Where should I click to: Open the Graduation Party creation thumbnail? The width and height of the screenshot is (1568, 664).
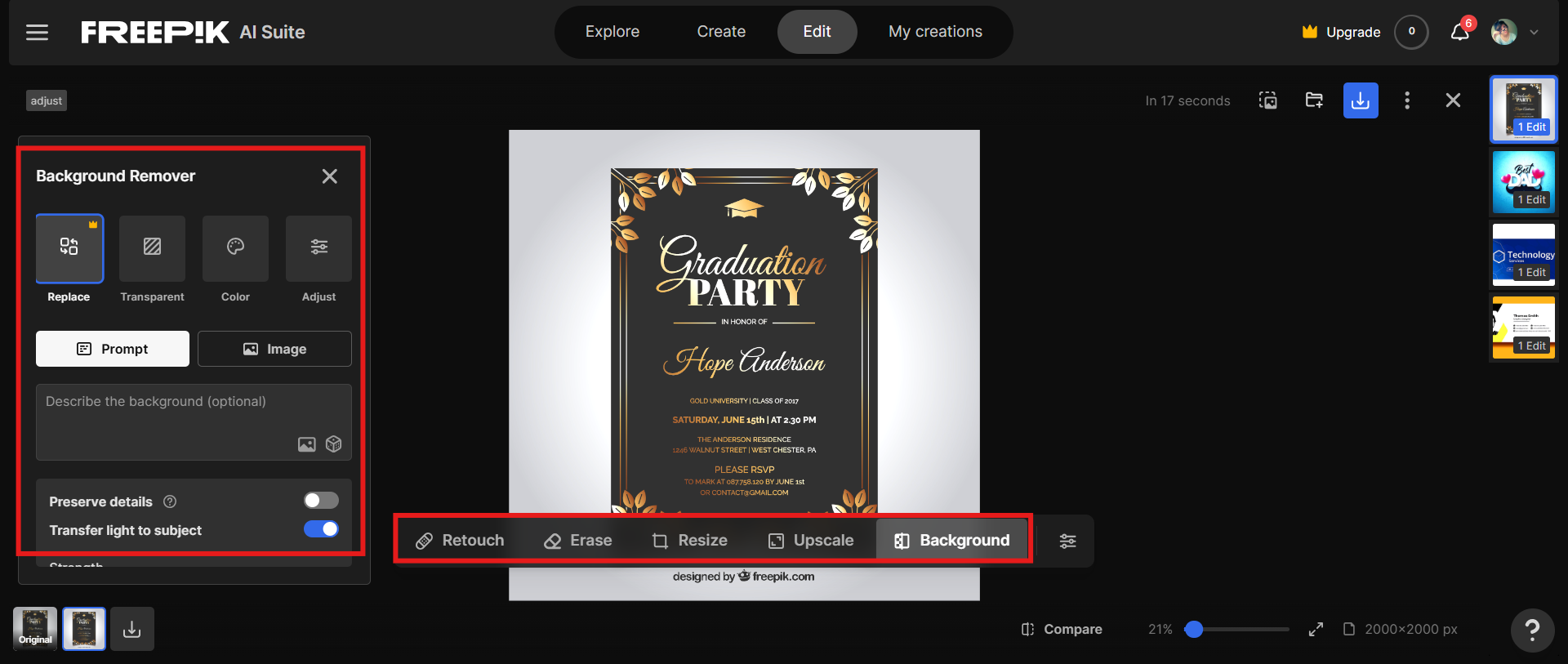click(x=1524, y=109)
